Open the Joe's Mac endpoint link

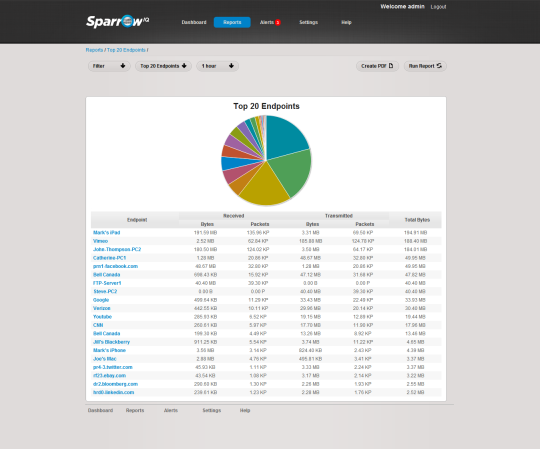tap(105, 359)
